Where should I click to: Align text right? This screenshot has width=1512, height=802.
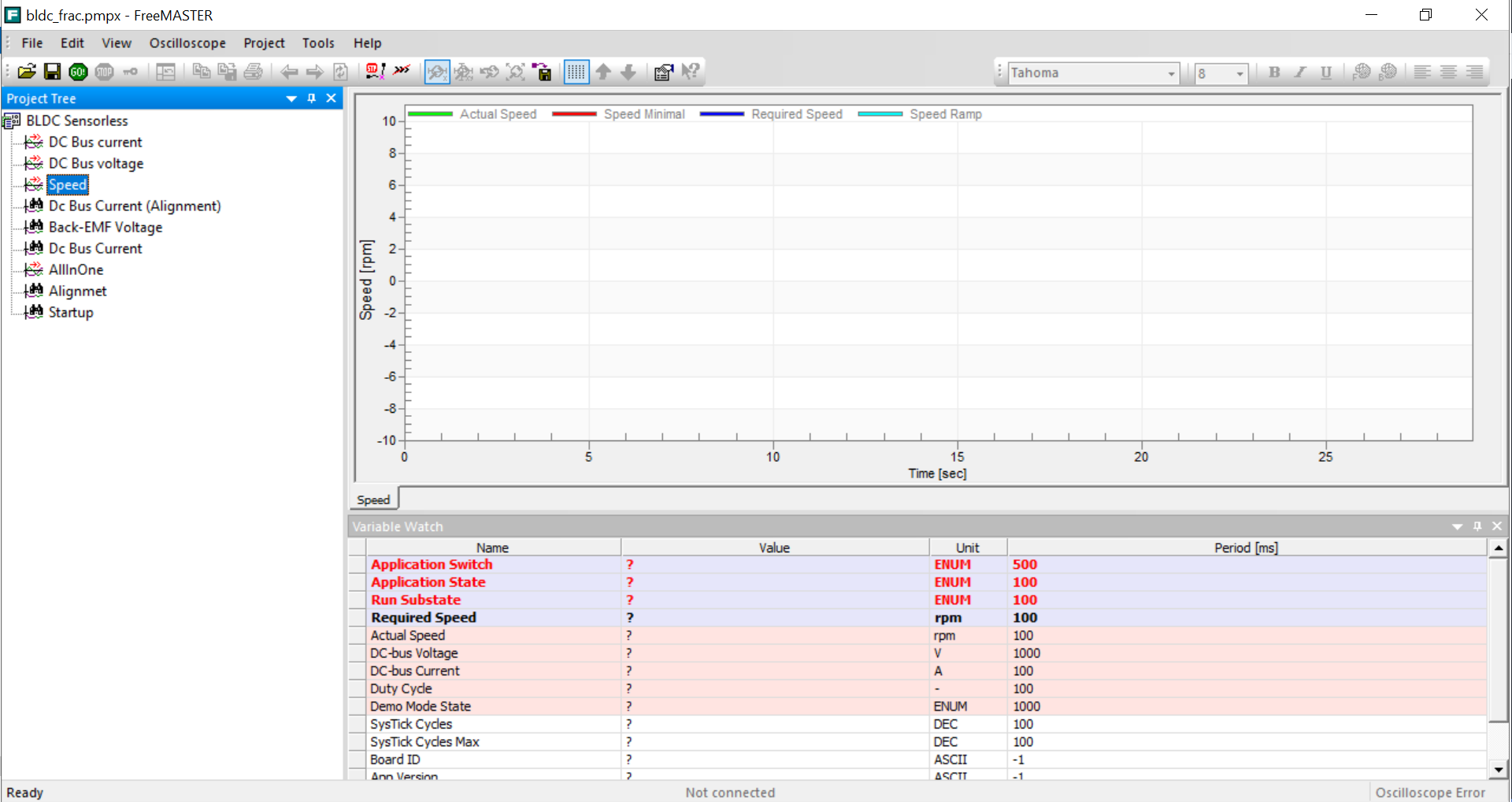point(1474,72)
